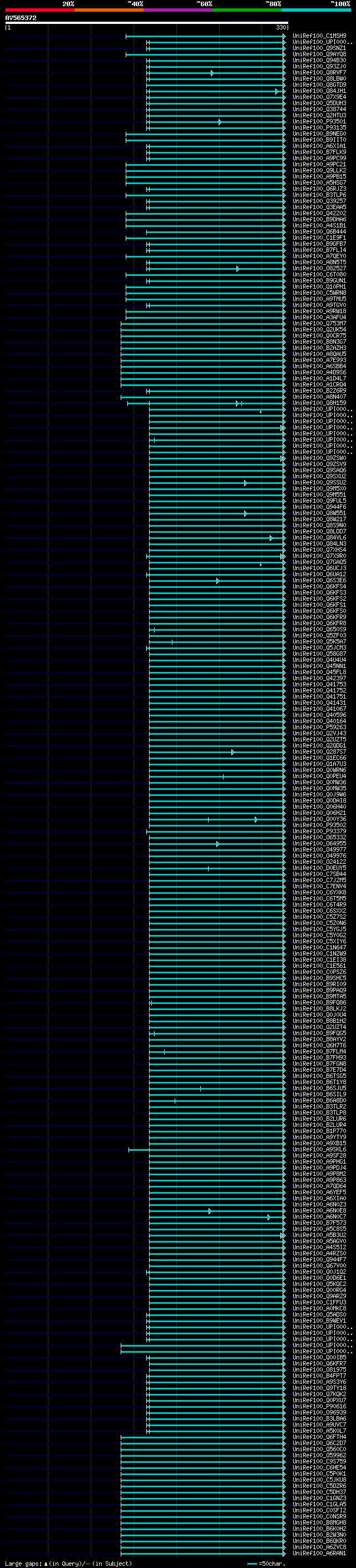Click gap arrow marker on Q8RVF7 alignment
Viewport: 356px width, 1568px height.
click(212, 73)
